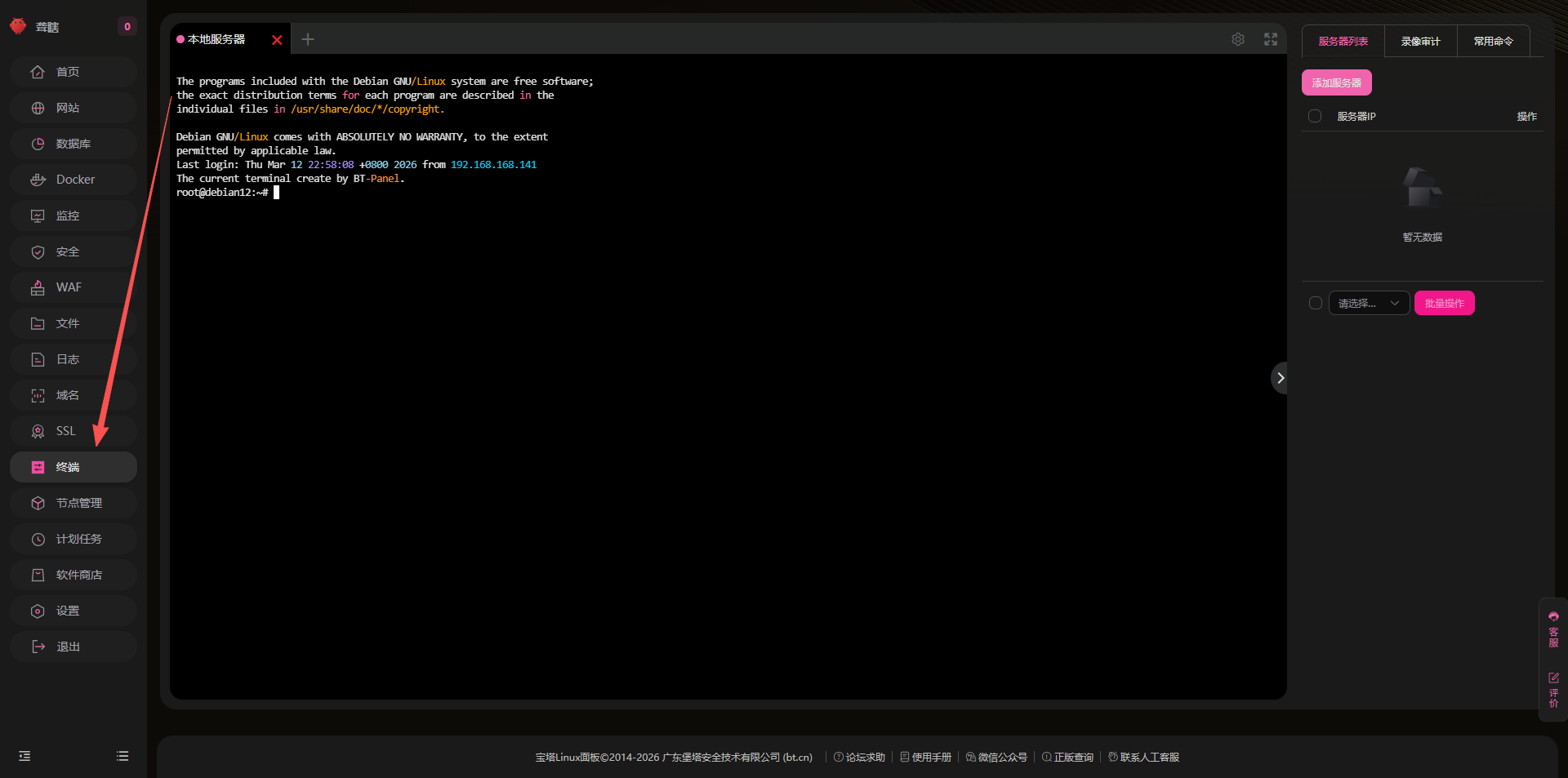This screenshot has width=1568, height=778.
Task: Collapse the right server panel arrow
Action: tap(1280, 378)
